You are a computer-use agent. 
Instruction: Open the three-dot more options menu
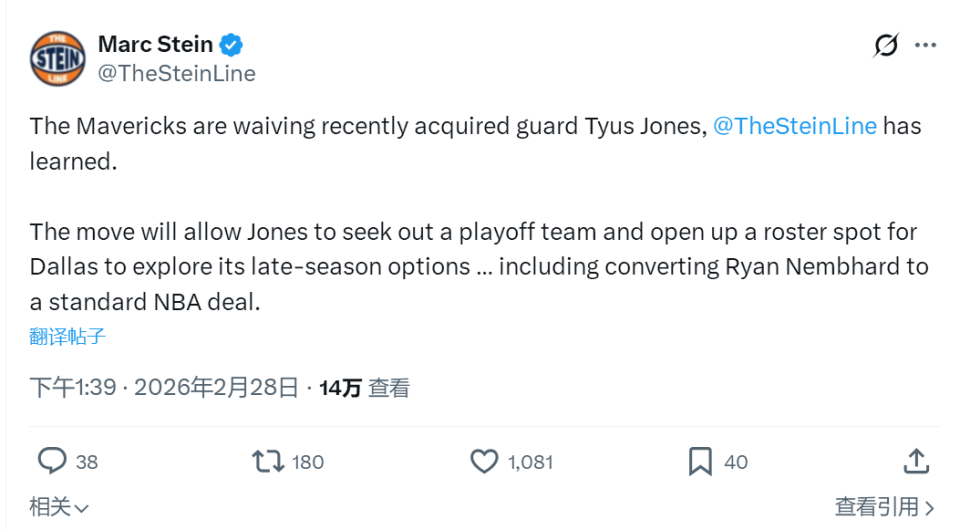pos(927,45)
